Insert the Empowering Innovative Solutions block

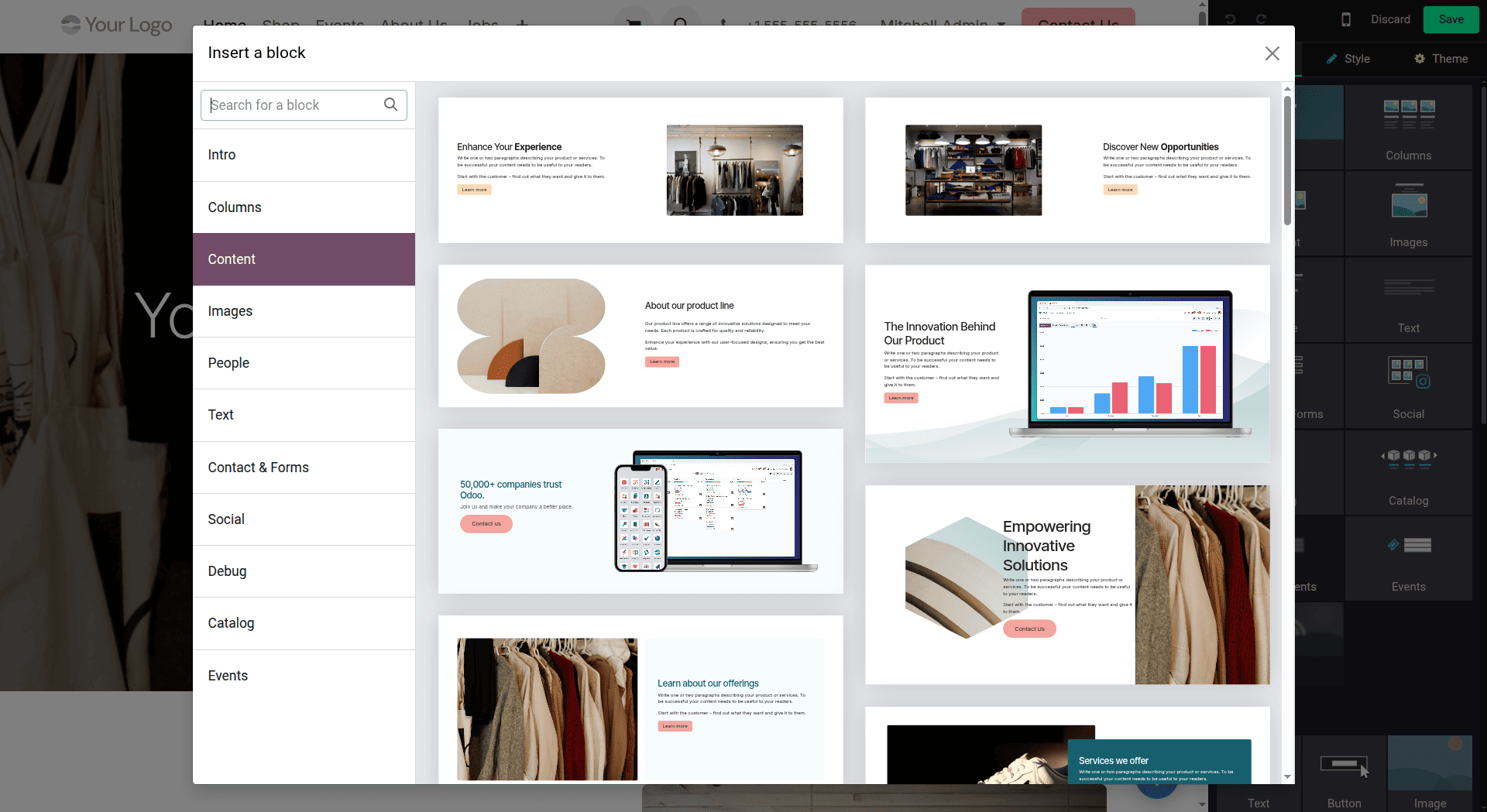pyautogui.click(x=1067, y=584)
